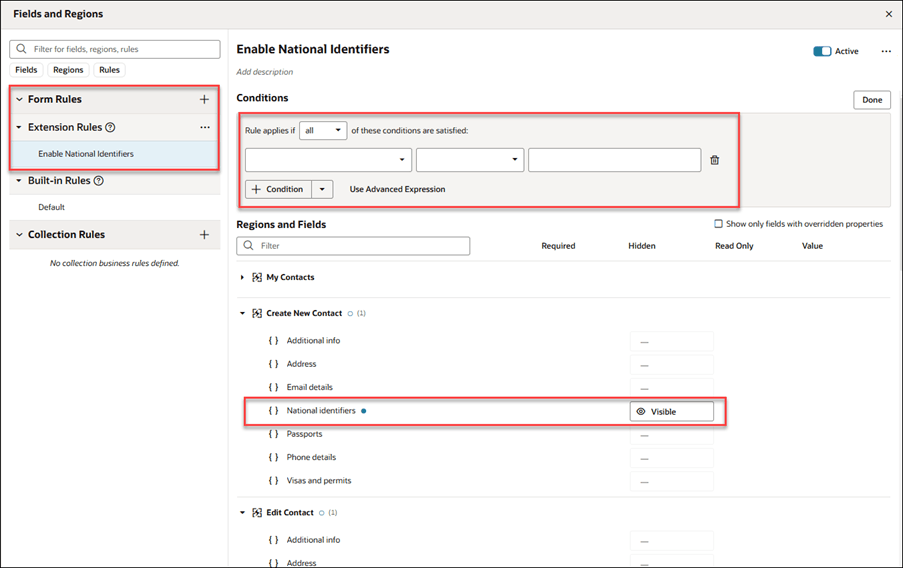Screen dimensions: 903x568
Task: Add a new form rule with plus icon
Action: (x=204, y=100)
